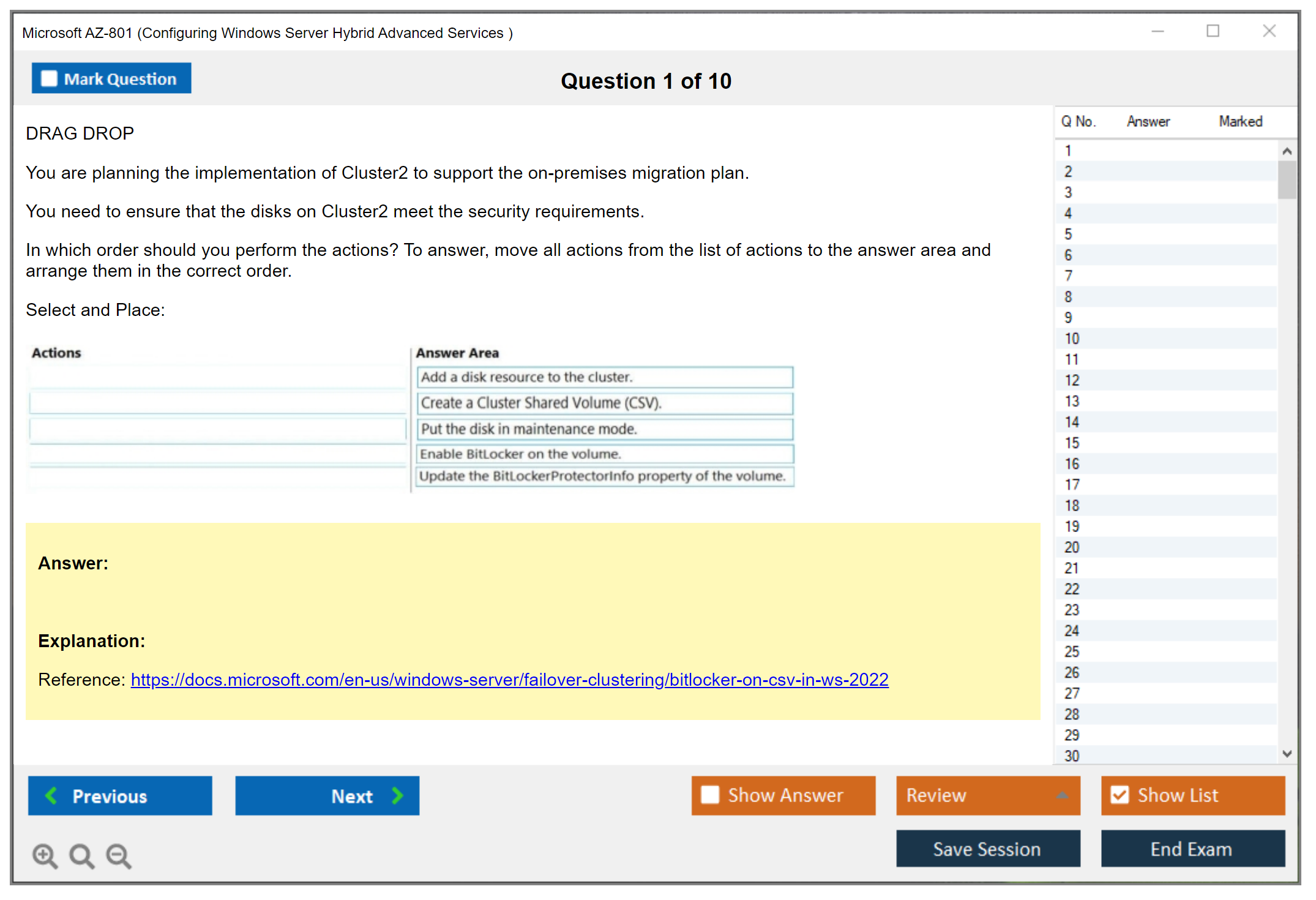This screenshot has width=1316, height=900.
Task: Click the zoom out magnifier icon
Action: coord(118,855)
